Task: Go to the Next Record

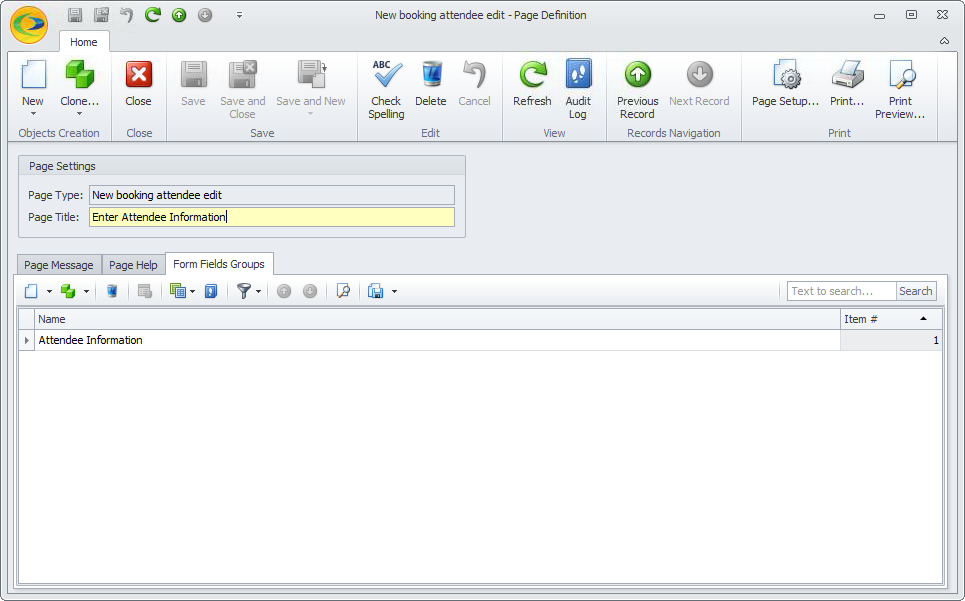Action: coord(699,84)
